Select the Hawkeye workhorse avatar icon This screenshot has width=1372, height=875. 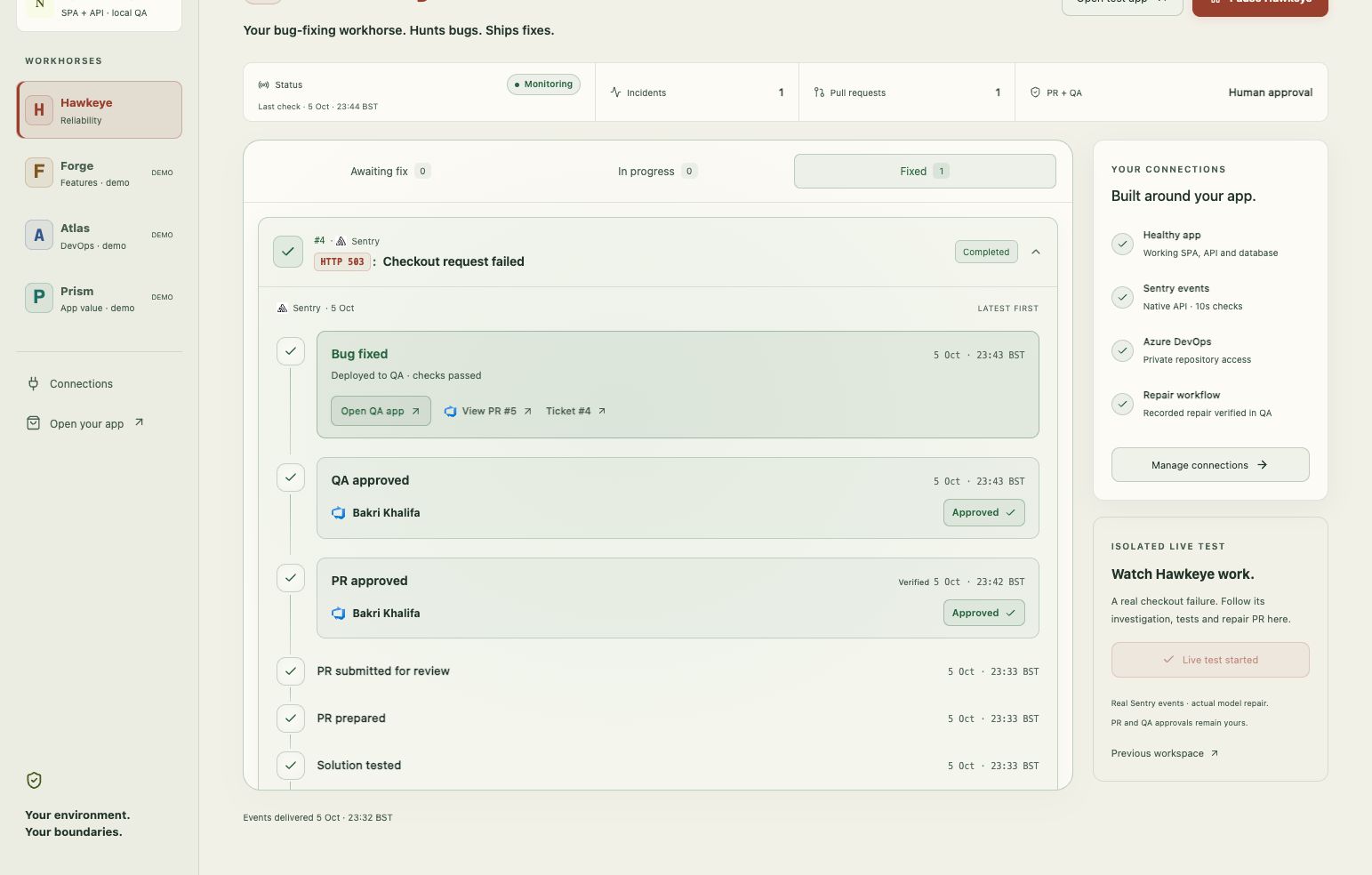coord(39,110)
